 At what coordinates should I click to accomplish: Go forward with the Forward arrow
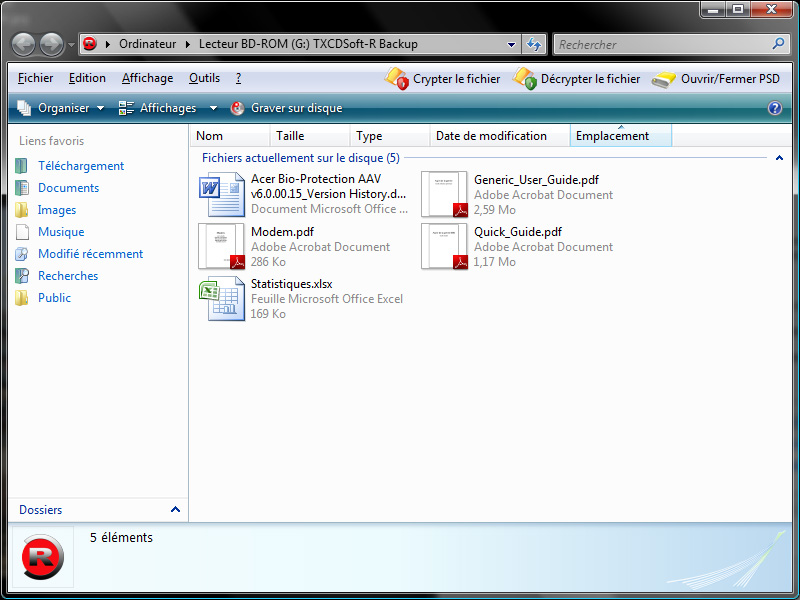(x=52, y=44)
